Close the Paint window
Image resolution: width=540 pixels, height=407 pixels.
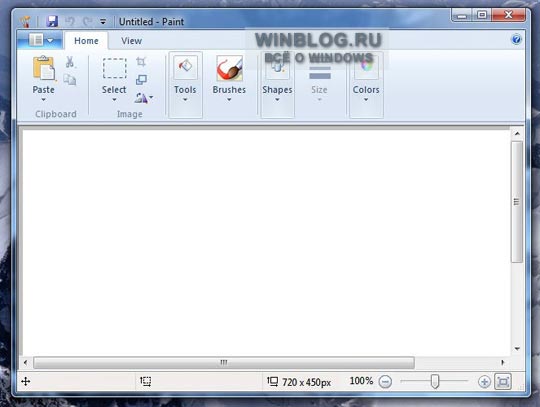click(x=509, y=15)
